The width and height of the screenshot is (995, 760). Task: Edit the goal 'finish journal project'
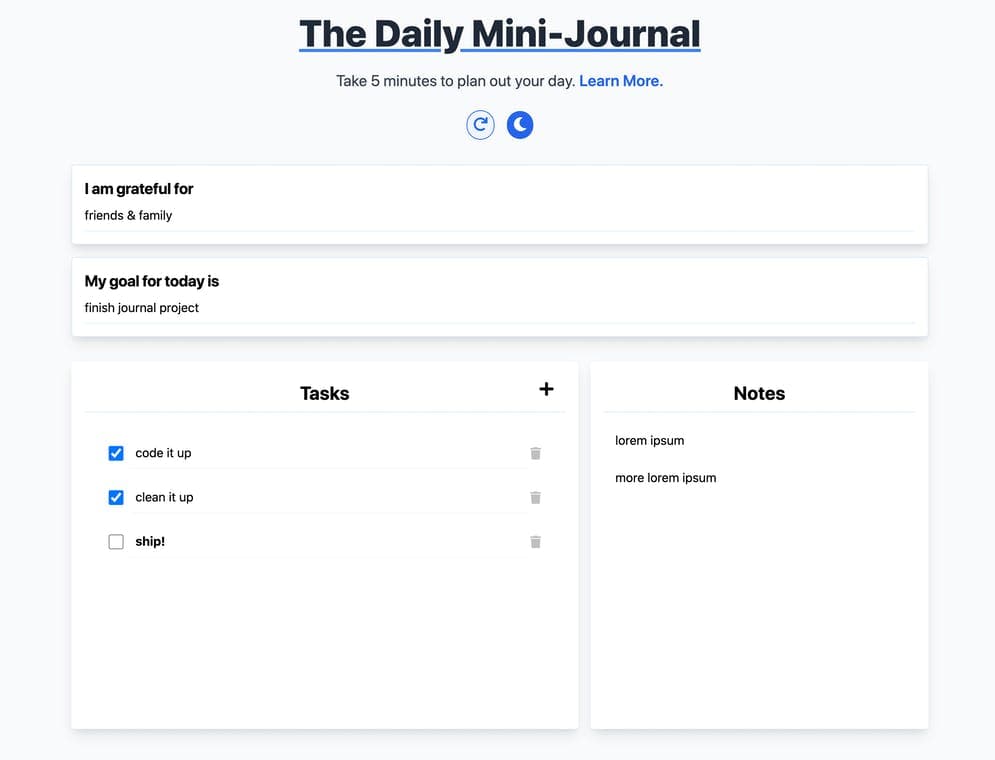(x=141, y=308)
